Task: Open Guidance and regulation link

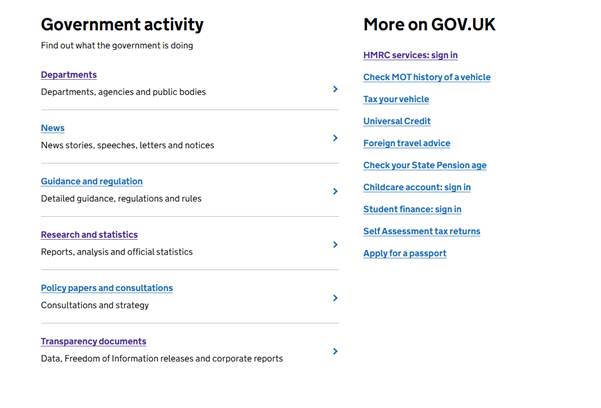Action: [x=92, y=181]
